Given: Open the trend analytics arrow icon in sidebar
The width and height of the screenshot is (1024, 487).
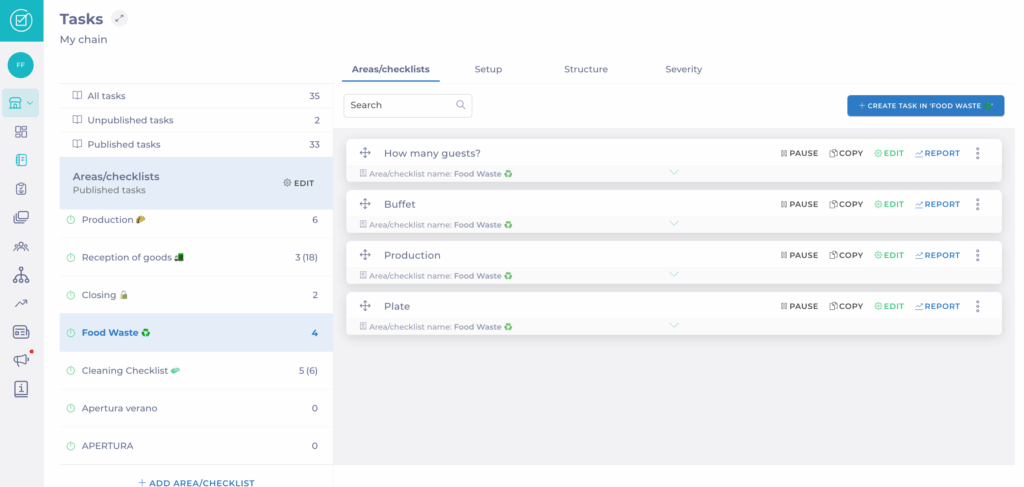Looking at the screenshot, I should click(21, 303).
